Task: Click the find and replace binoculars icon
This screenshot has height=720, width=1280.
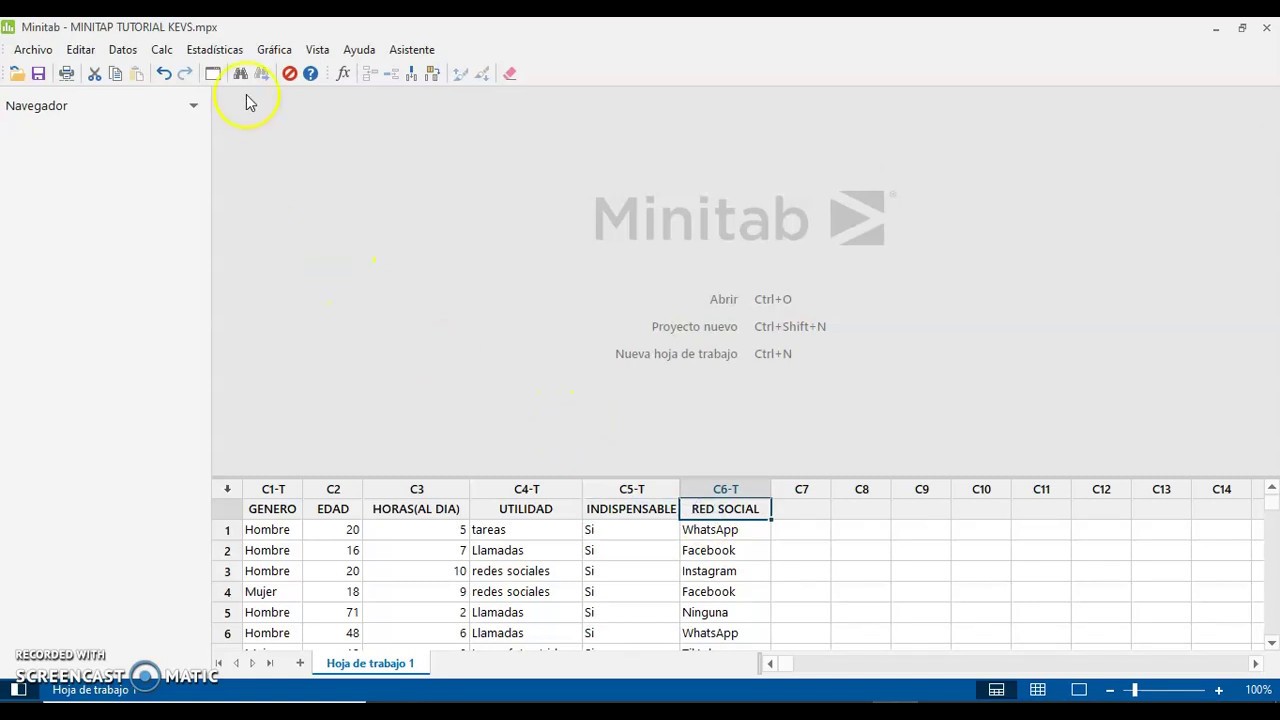Action: click(262, 74)
